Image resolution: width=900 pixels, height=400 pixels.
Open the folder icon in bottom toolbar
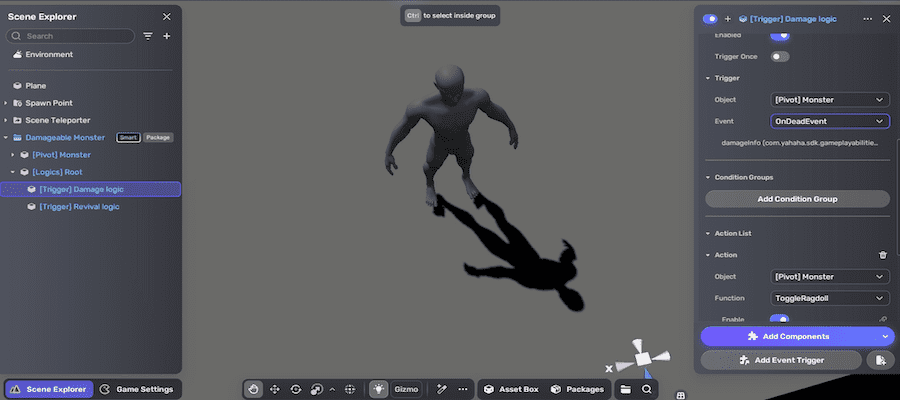625,389
